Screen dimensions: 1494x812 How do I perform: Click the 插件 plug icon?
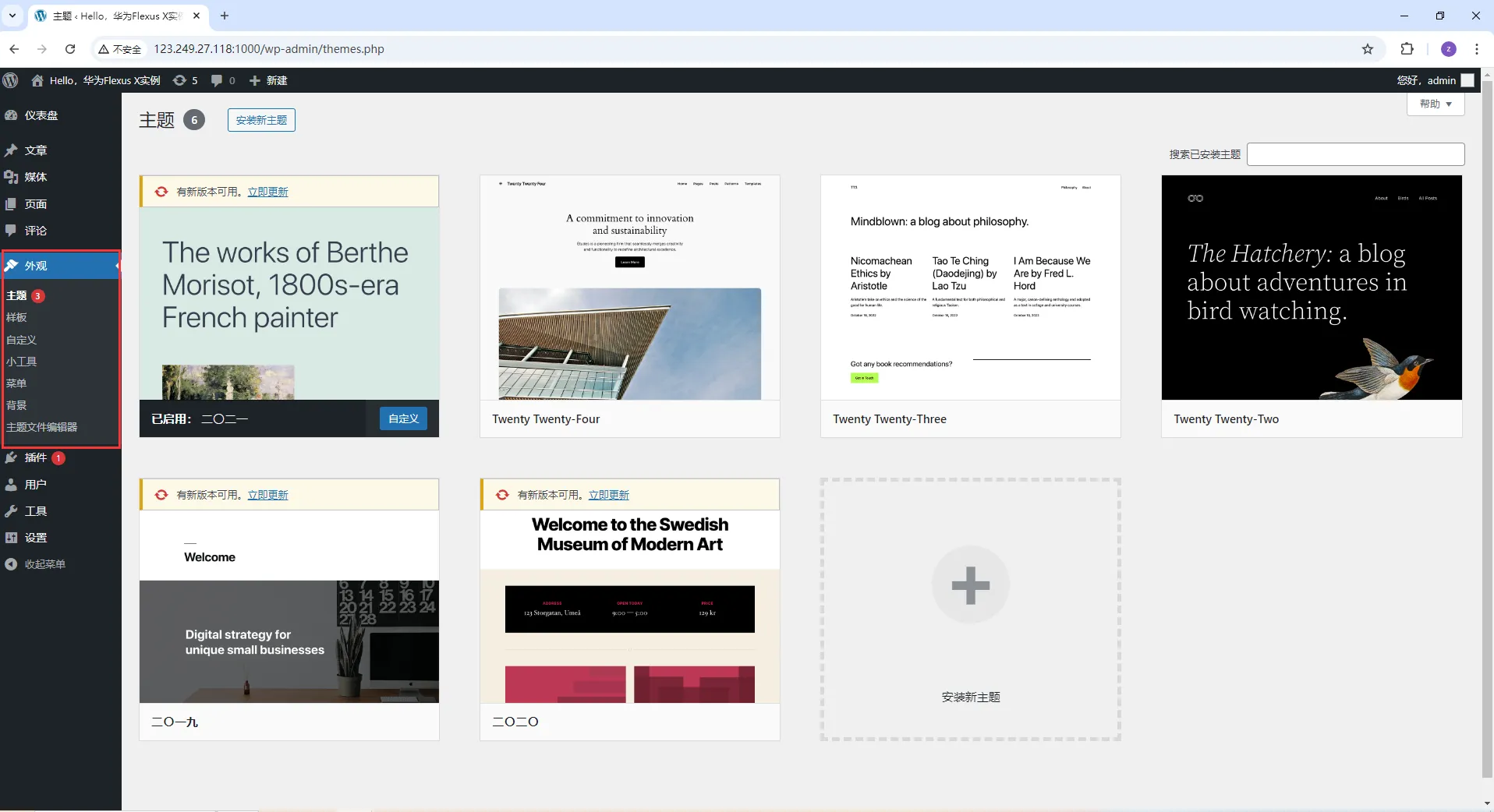(11, 457)
